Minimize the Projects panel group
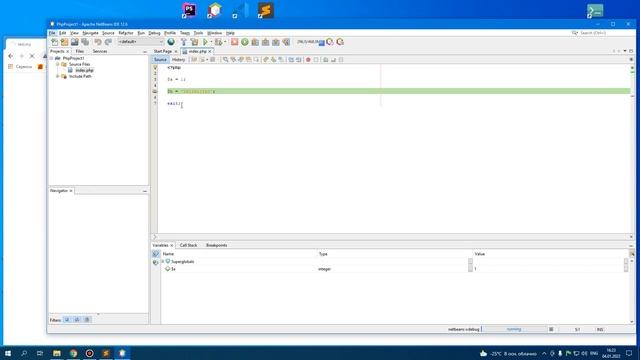Viewport: 640px width, 360px height. (x=145, y=52)
